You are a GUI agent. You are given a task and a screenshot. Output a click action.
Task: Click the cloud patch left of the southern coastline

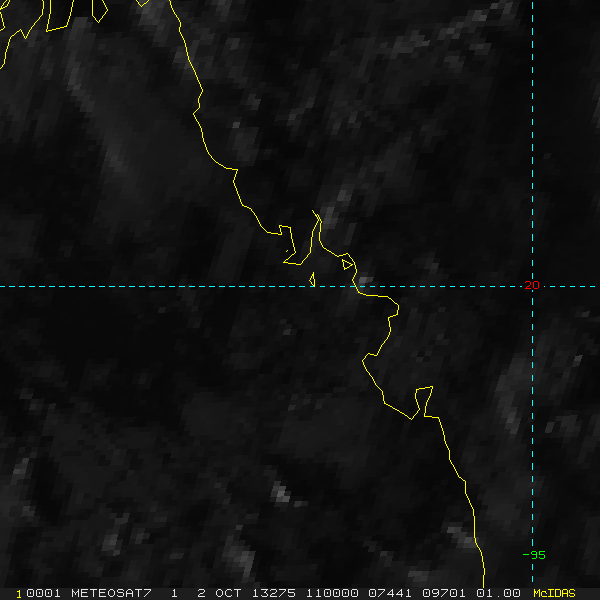pyautogui.click(x=461, y=536)
